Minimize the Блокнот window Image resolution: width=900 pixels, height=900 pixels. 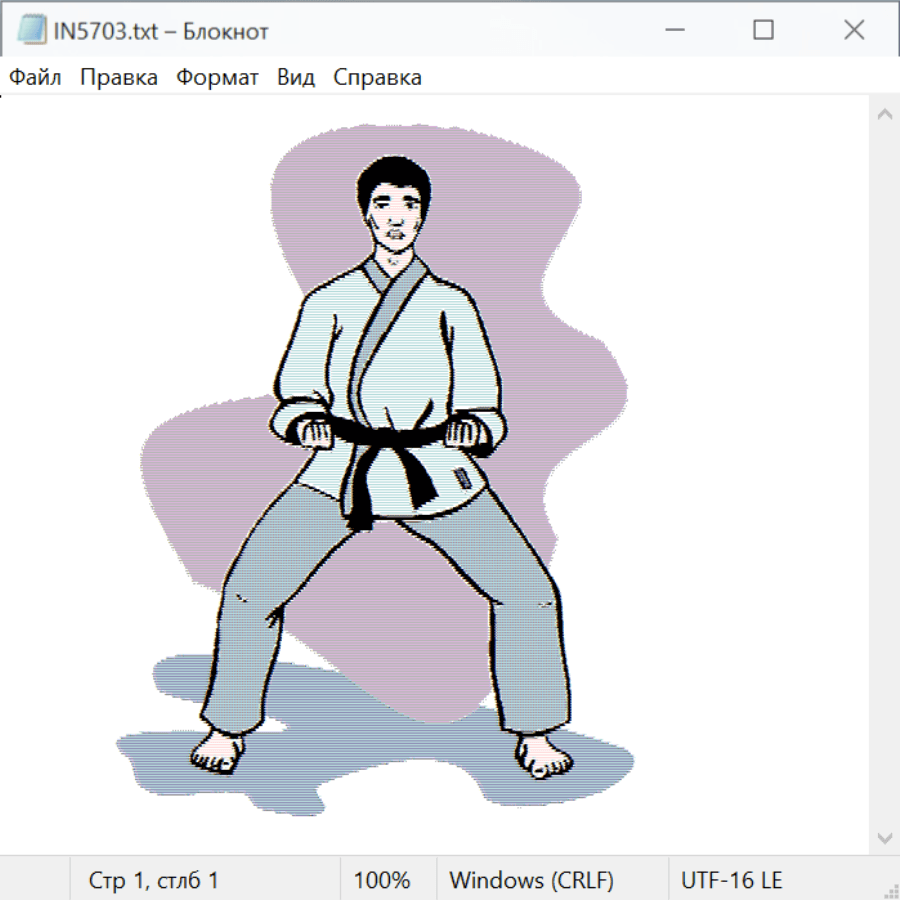click(673, 30)
